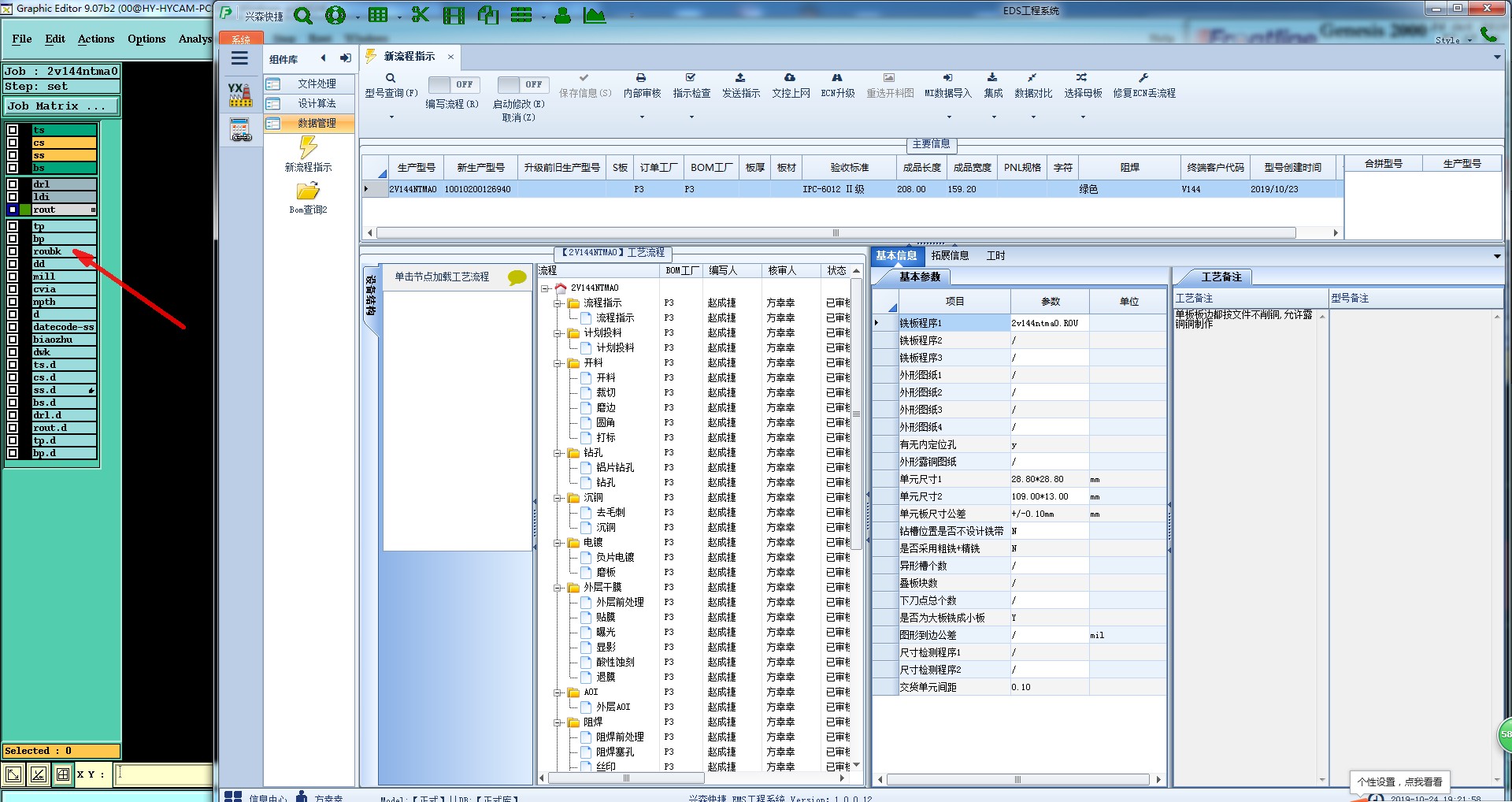The height and width of the screenshot is (802, 1512).
Task: Click the green scissors icon
Action: 421,15
